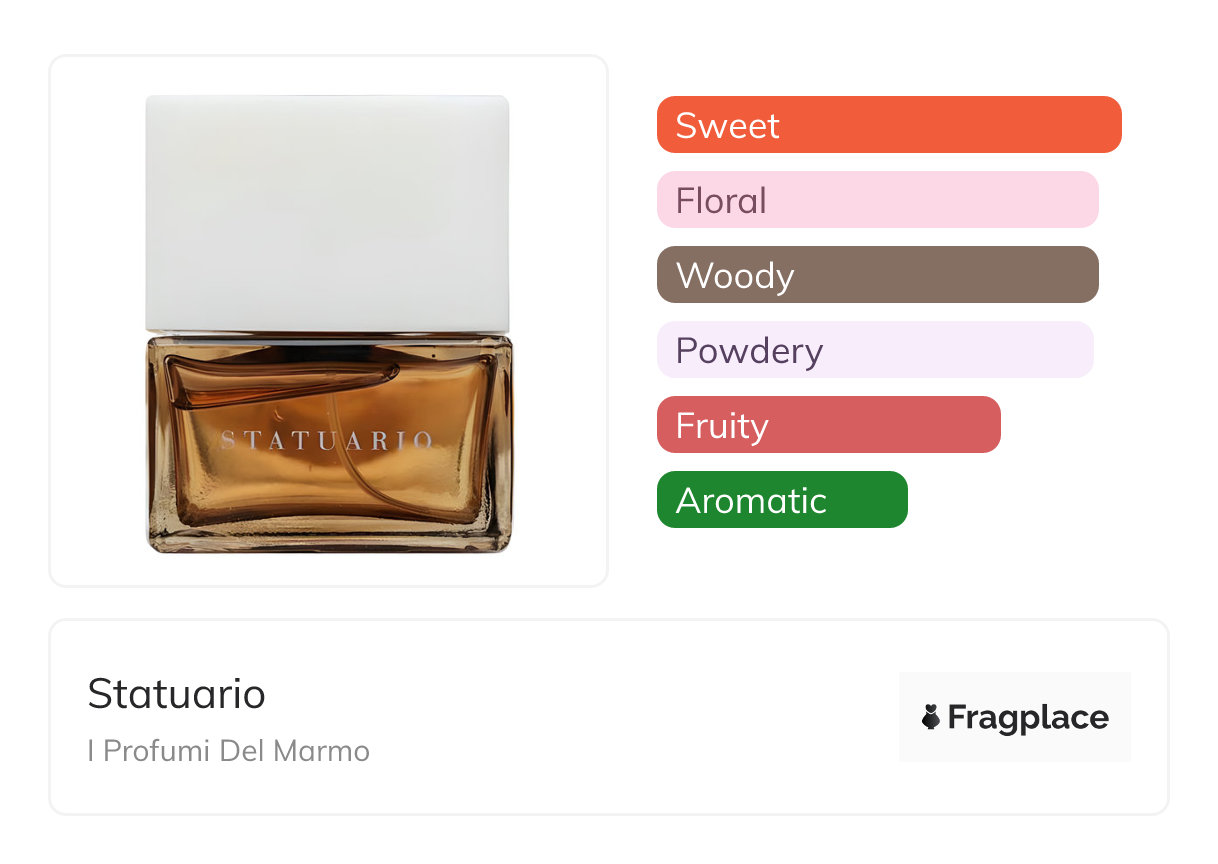Click the Statuario fragrance title
The image size is (1218, 864).
[177, 694]
